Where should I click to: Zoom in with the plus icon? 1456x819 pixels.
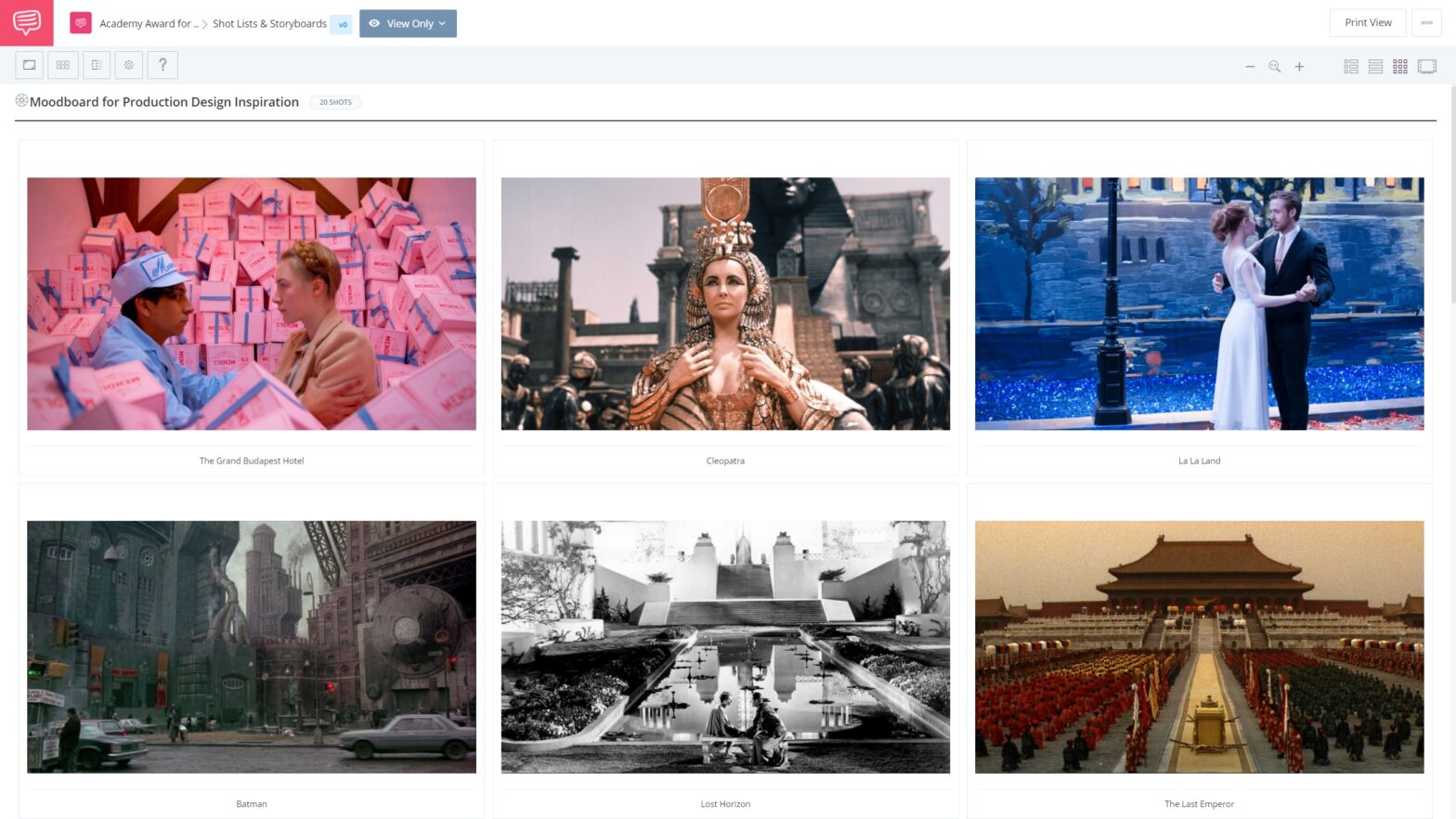click(x=1299, y=67)
